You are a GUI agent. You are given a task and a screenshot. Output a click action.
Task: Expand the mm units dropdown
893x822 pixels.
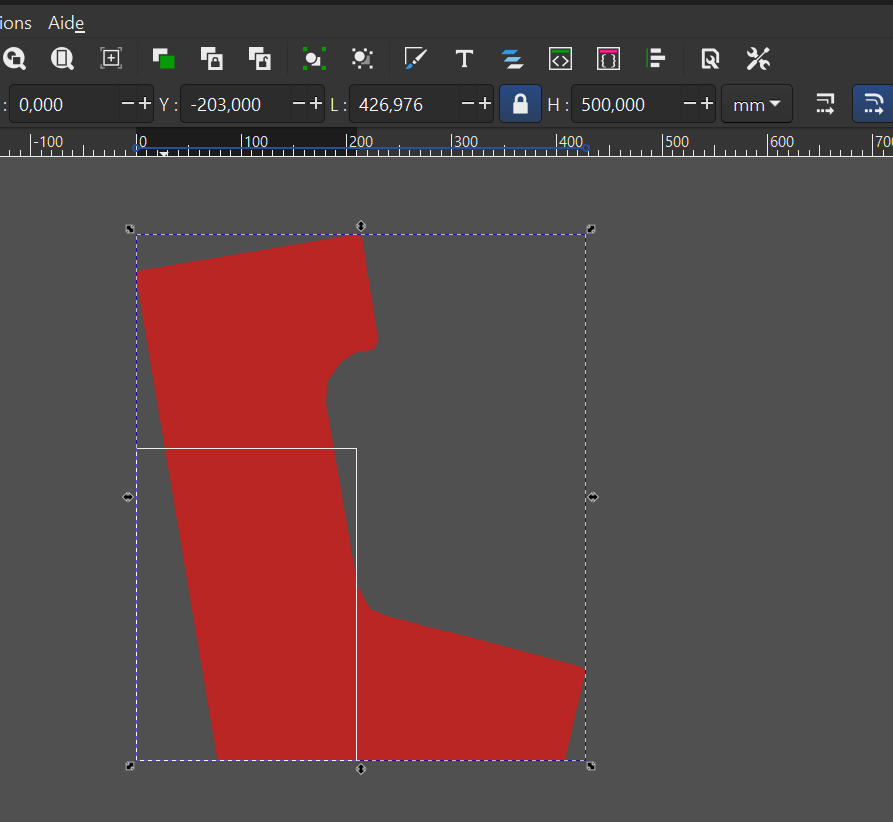coord(756,105)
